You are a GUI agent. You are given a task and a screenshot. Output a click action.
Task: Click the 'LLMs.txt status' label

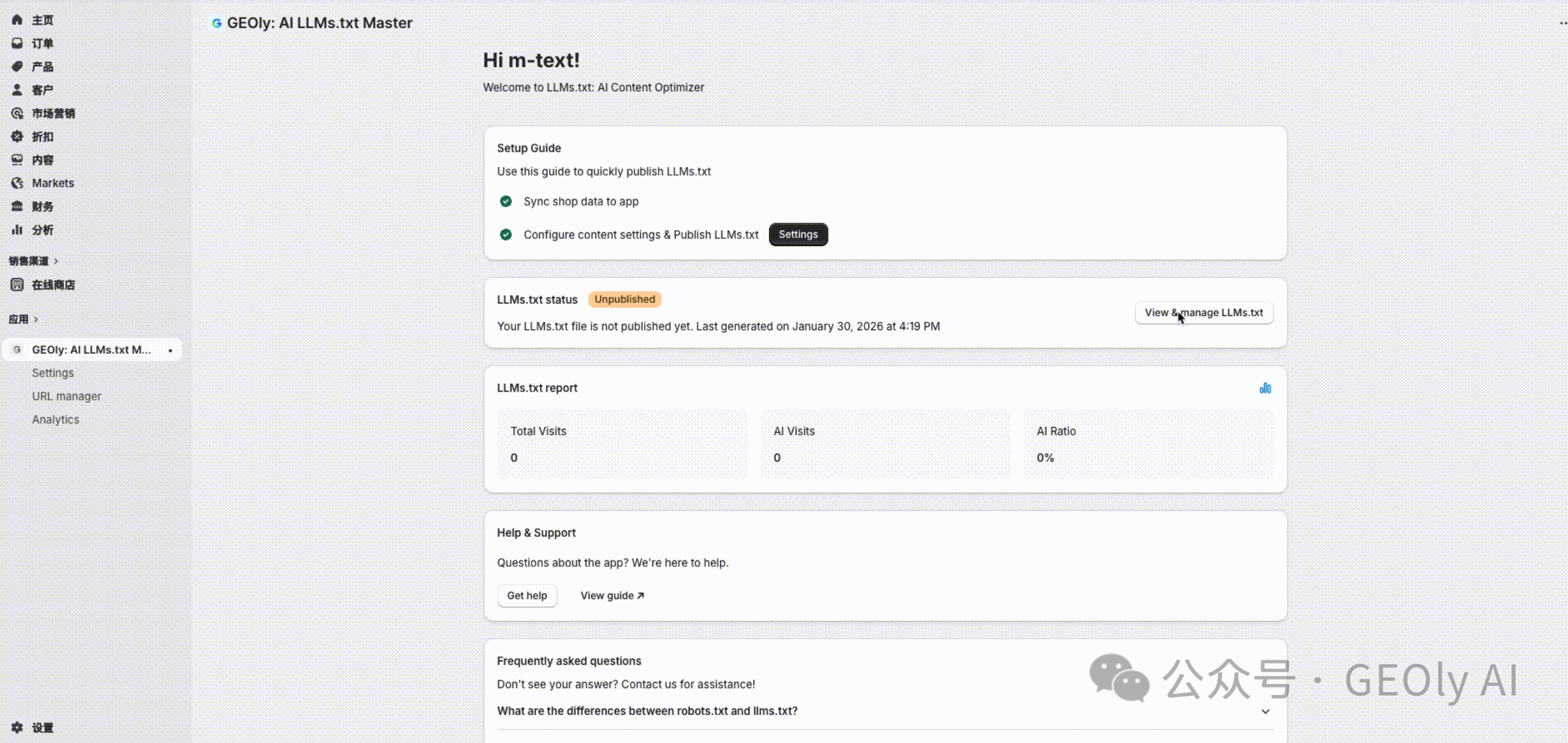coord(537,300)
